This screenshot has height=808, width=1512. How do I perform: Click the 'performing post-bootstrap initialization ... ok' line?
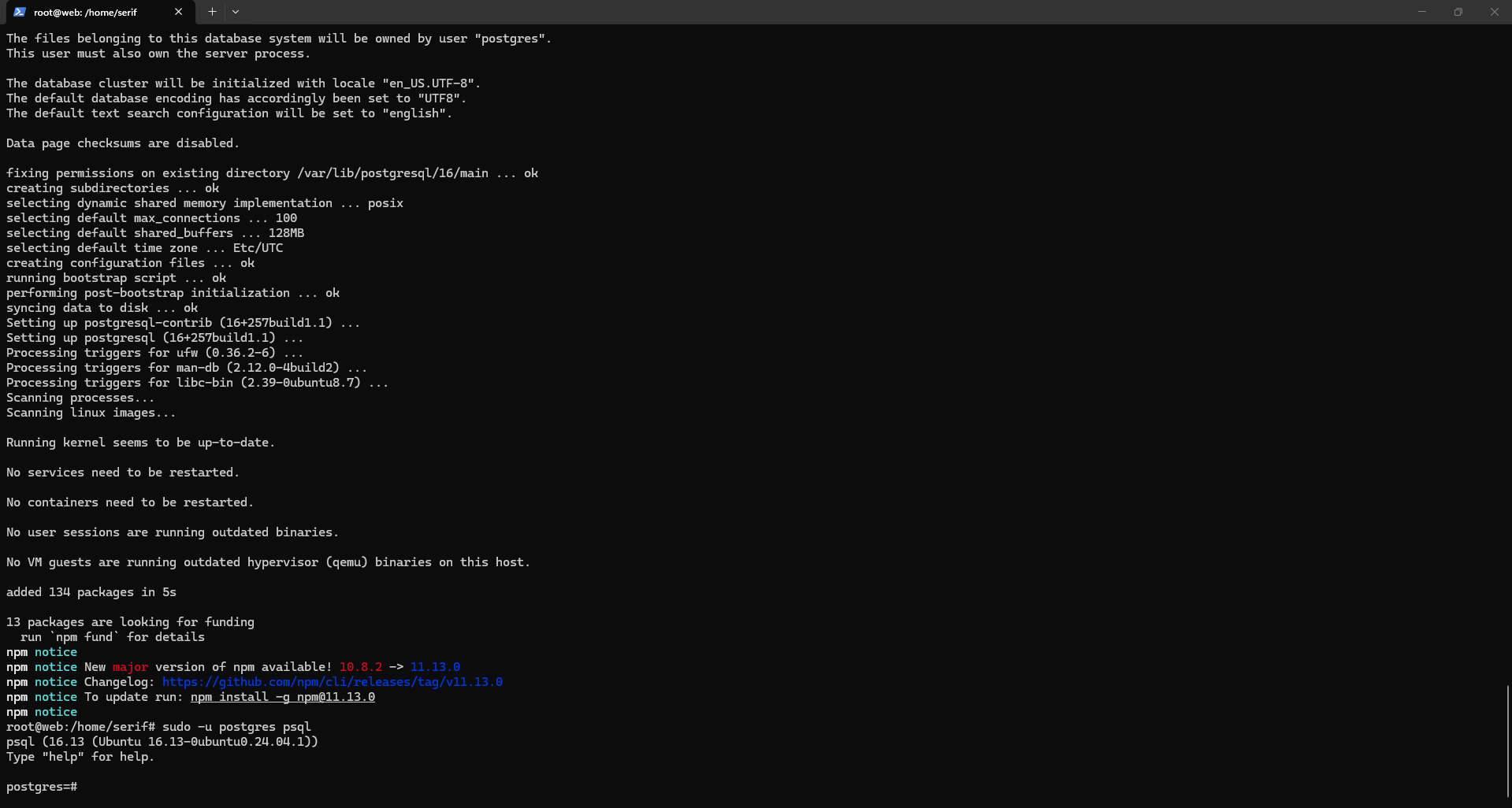(173, 293)
